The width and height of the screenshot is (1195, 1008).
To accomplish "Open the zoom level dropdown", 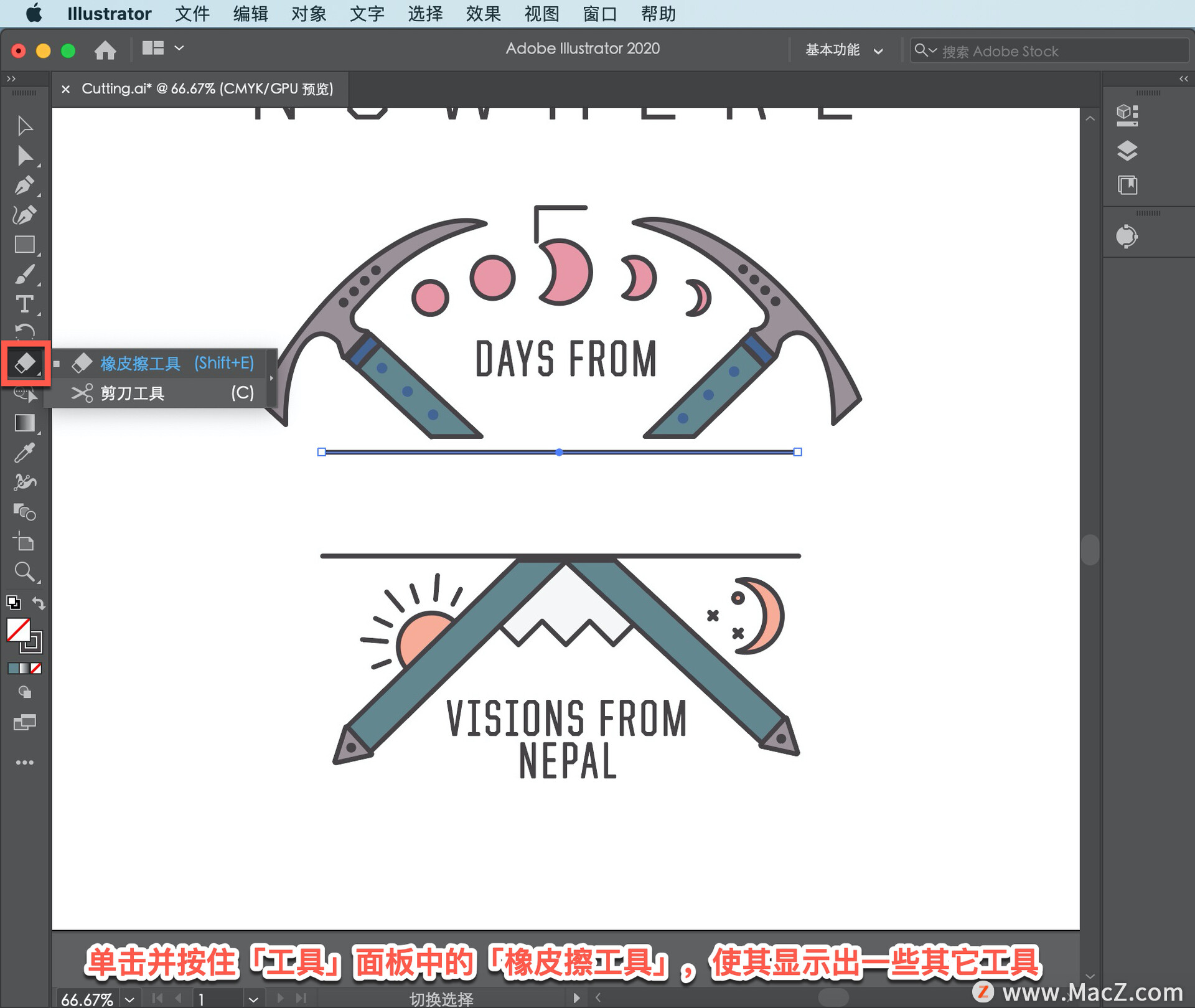I will (x=130, y=999).
